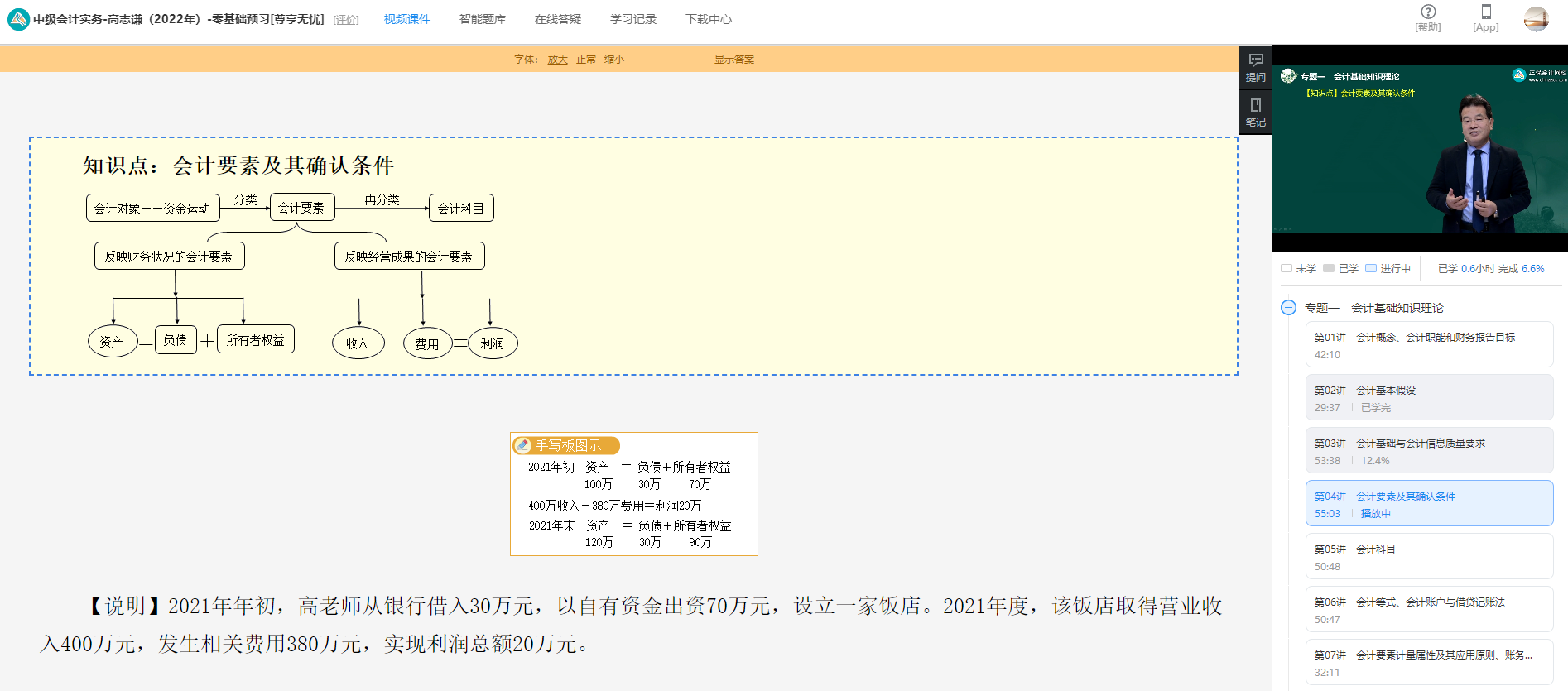Open lecture 第07讲 会计要素计量属性

[x=1429, y=662]
